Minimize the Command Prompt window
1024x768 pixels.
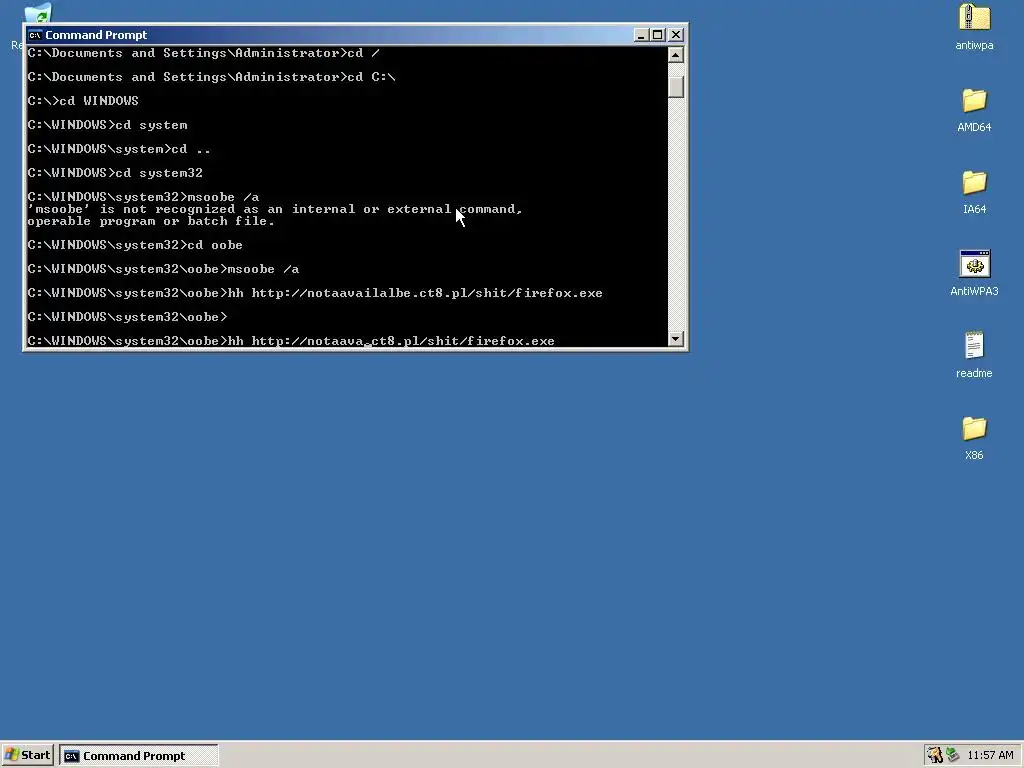[641, 35]
